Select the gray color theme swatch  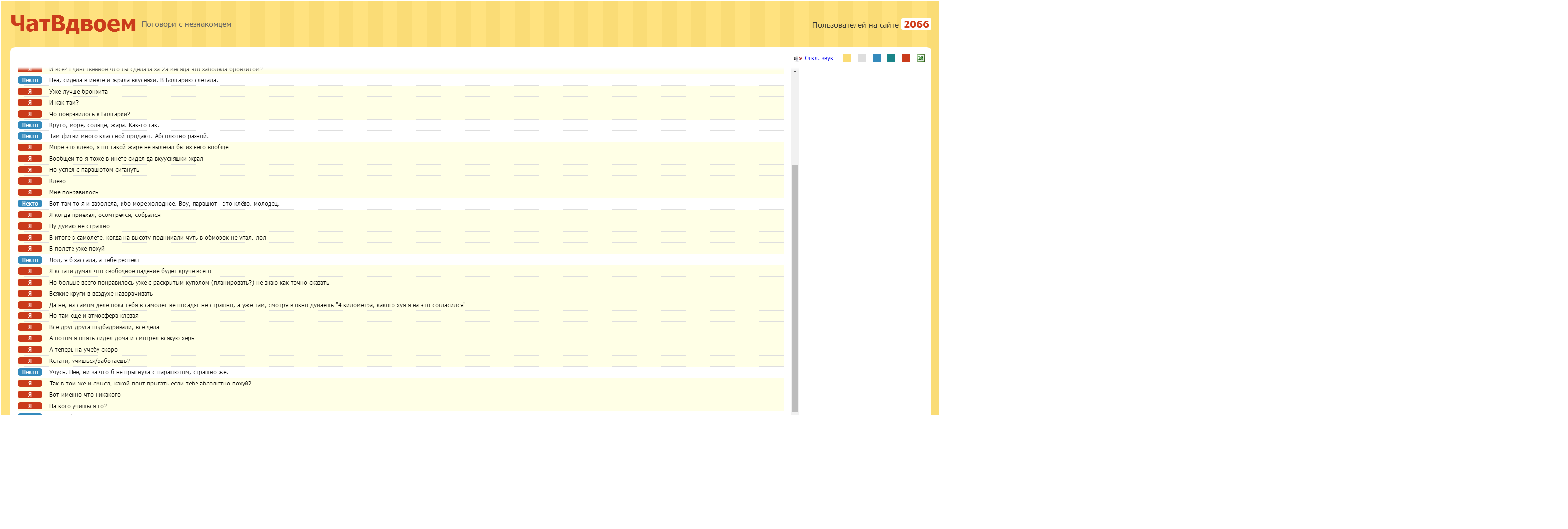pyautogui.click(x=861, y=58)
